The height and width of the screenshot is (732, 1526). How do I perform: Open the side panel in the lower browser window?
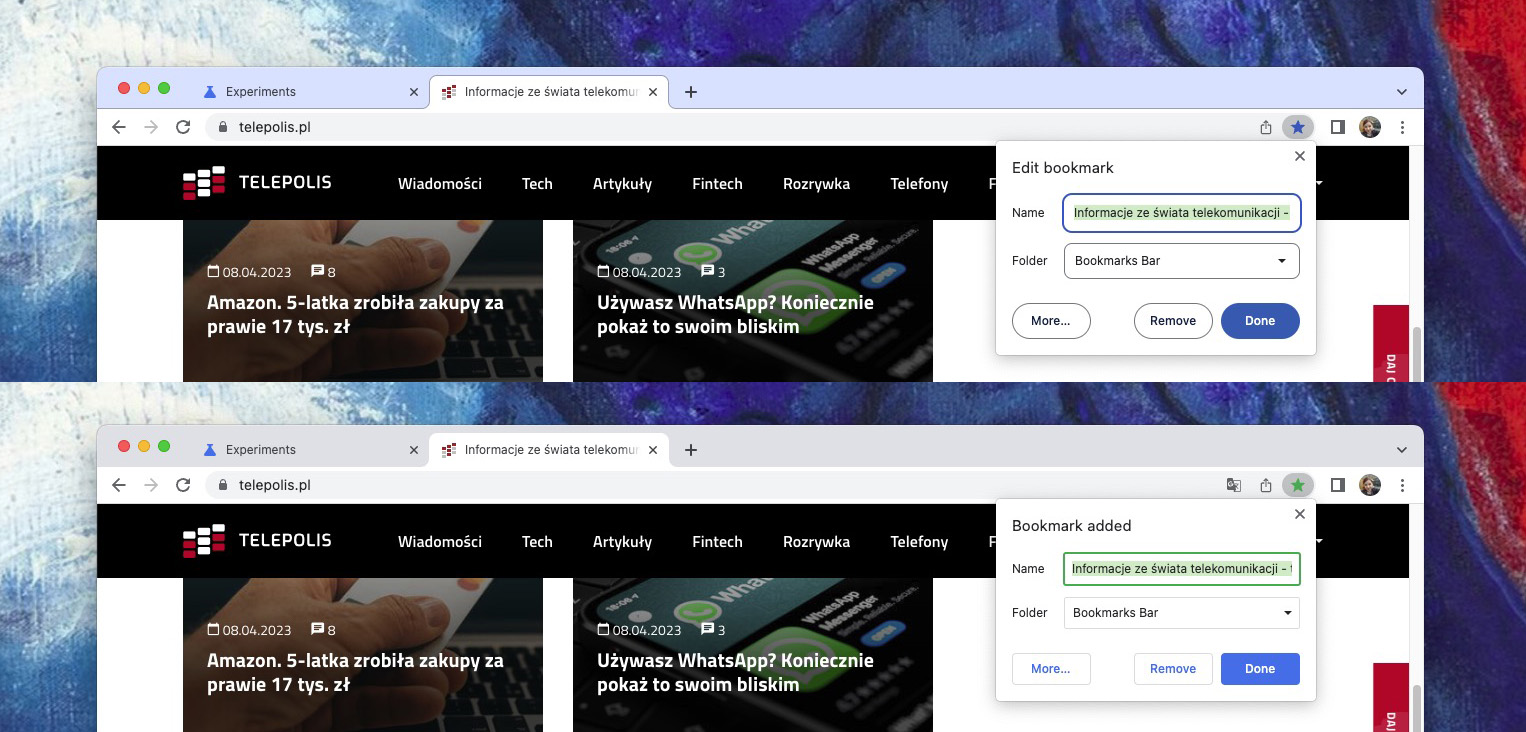tap(1337, 485)
